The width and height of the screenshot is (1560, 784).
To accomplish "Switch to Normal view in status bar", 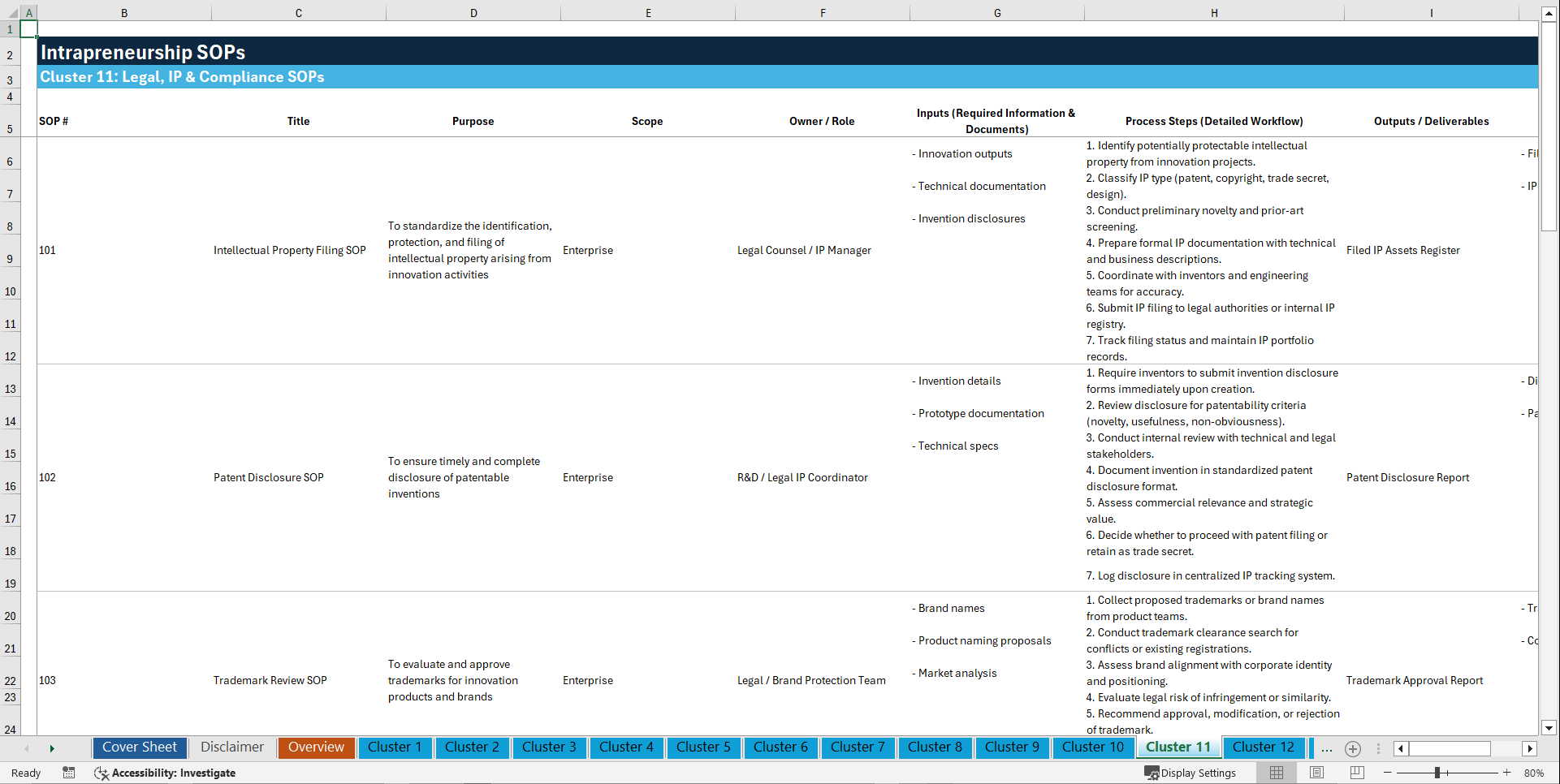I will coord(1276,773).
